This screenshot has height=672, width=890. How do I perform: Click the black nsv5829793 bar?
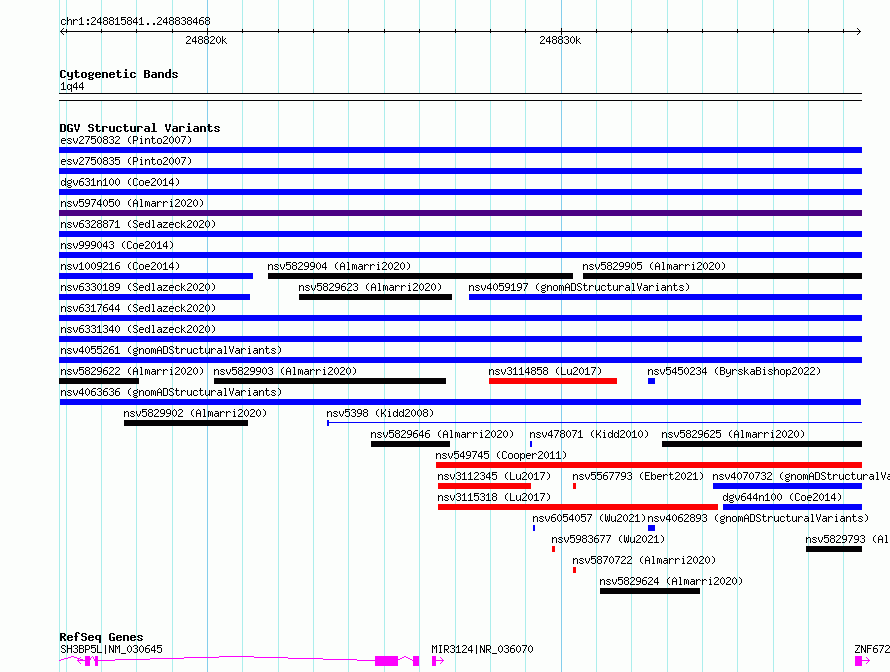[x=834, y=549]
